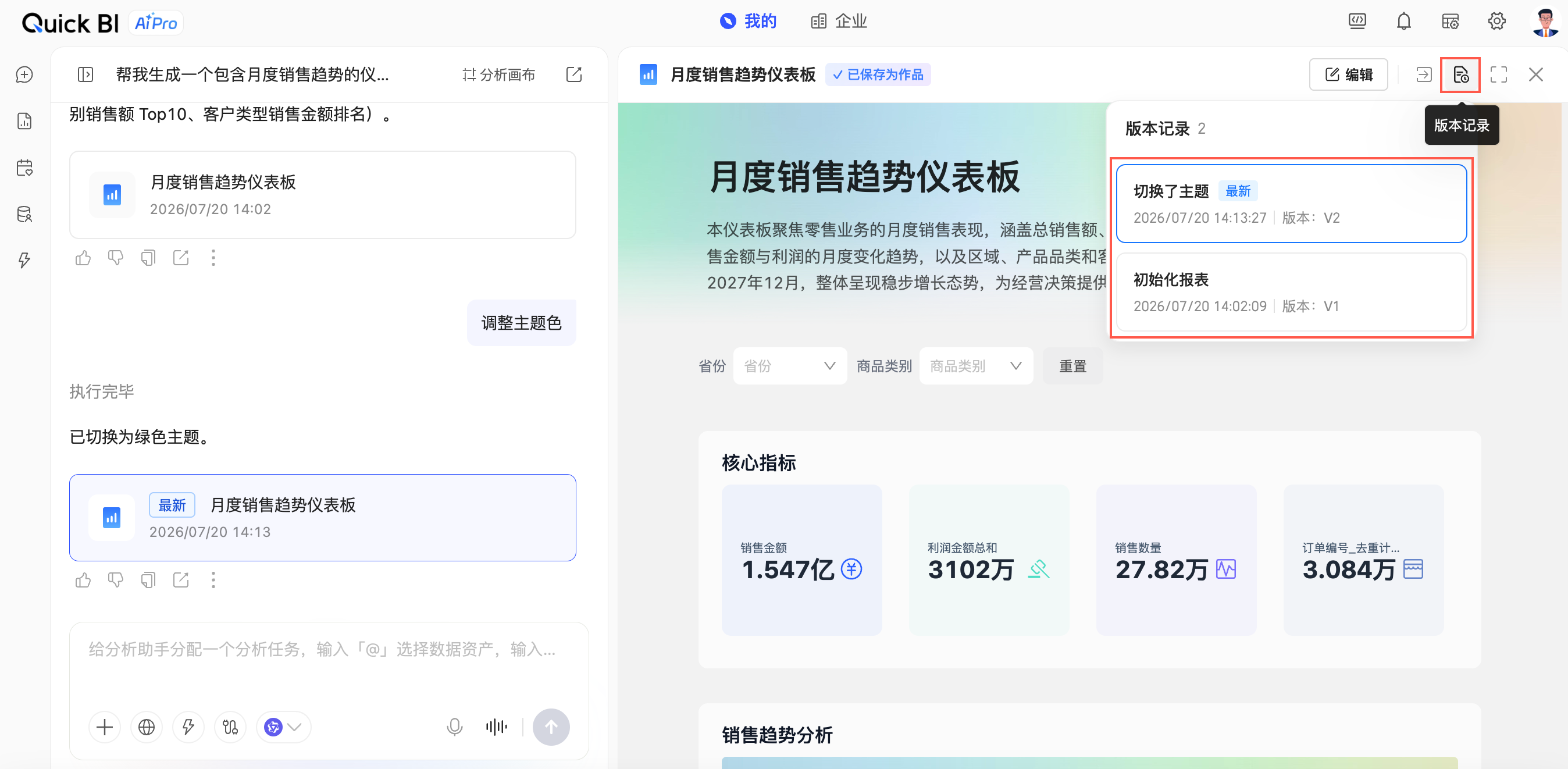
Task: Open more options for 14:02 response
Action: [213, 258]
